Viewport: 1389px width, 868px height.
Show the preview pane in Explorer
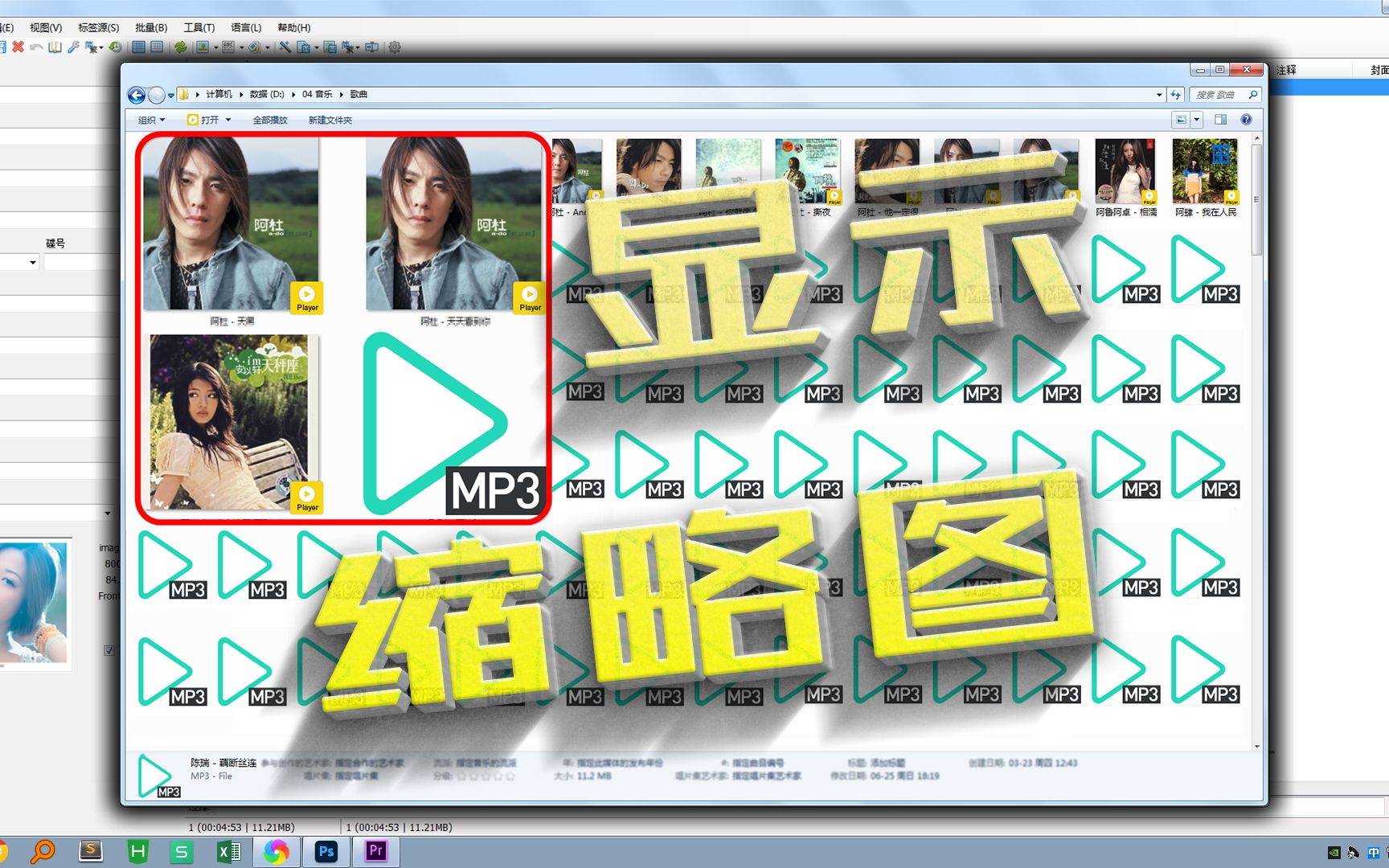click(1220, 120)
